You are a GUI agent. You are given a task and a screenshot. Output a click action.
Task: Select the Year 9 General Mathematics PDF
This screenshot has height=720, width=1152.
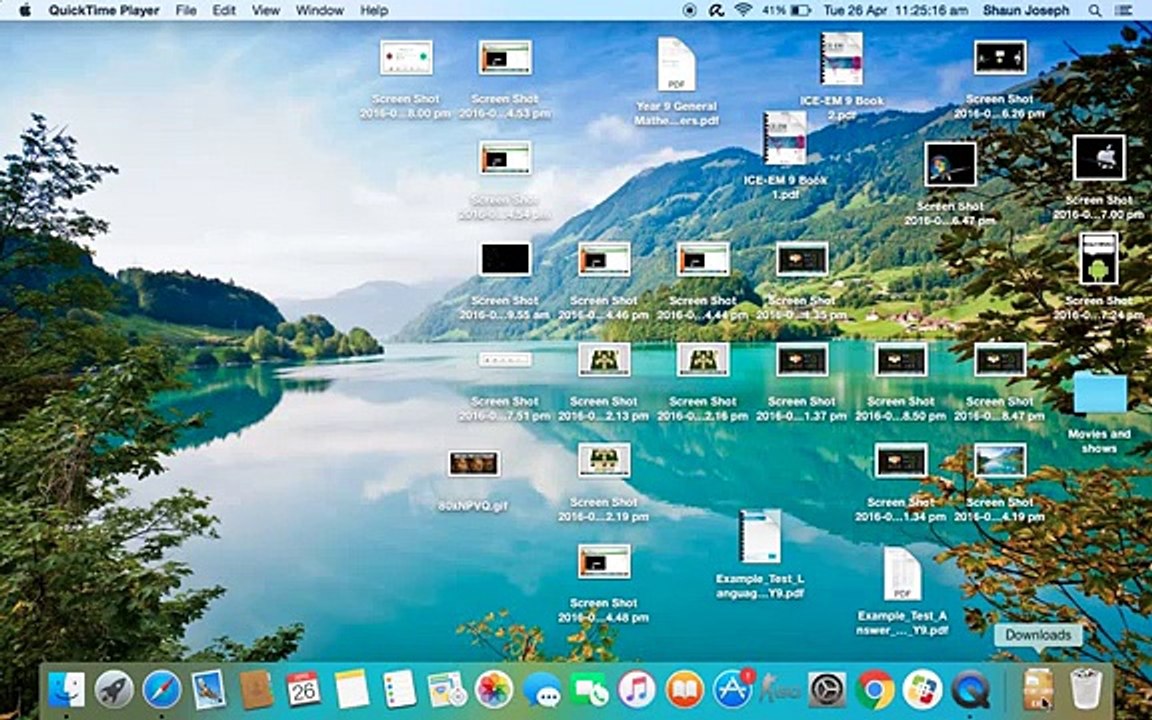pos(676,65)
